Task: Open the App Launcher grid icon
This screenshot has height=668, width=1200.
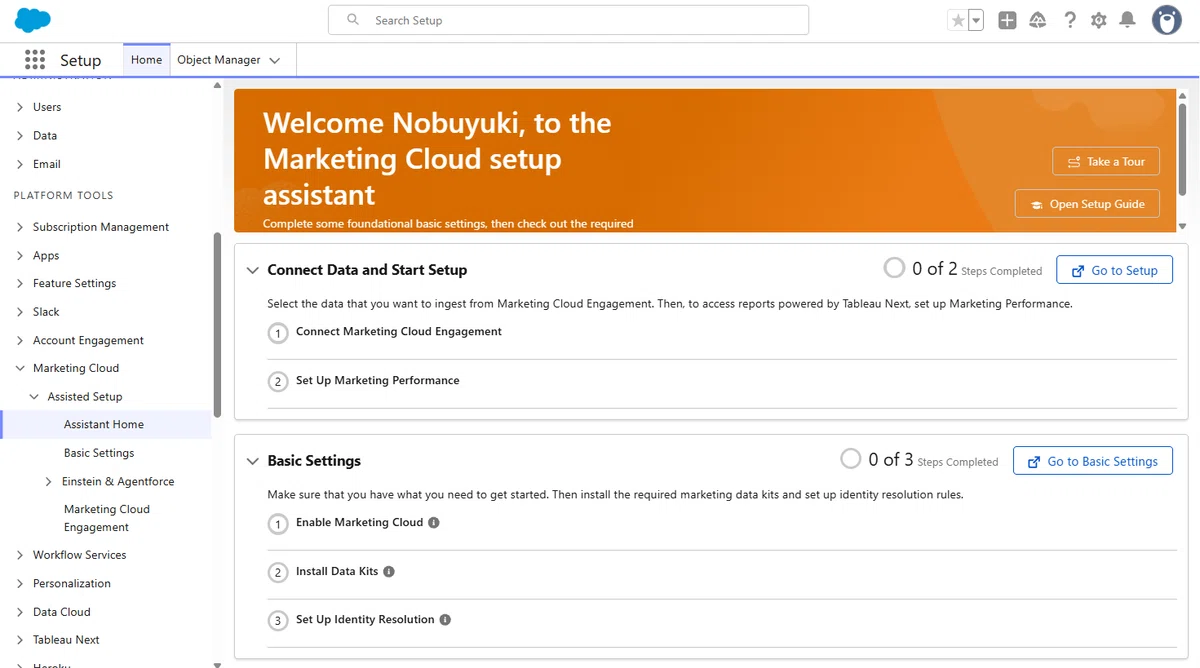Action: [35, 60]
